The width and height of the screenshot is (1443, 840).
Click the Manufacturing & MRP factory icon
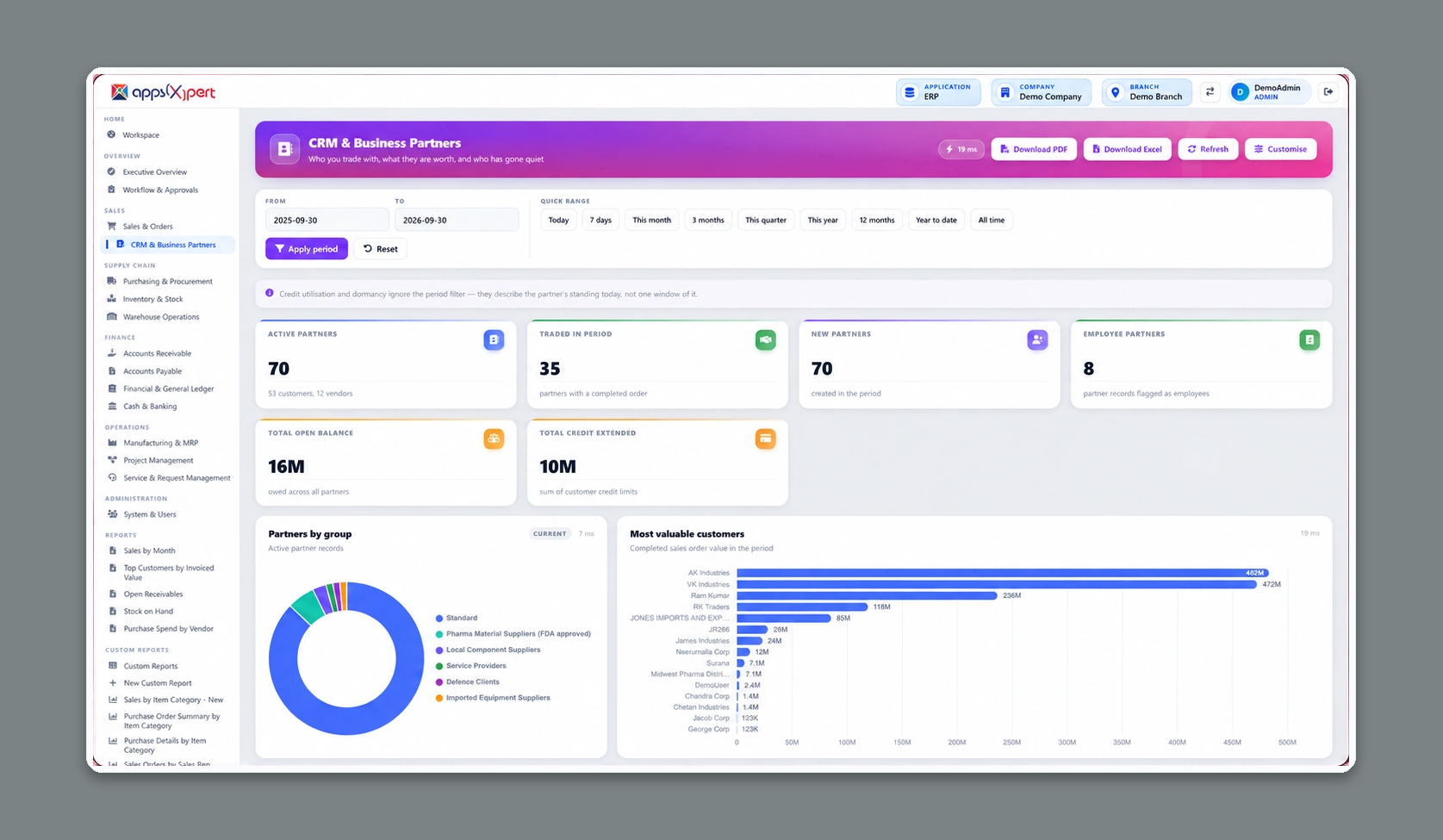click(x=112, y=443)
